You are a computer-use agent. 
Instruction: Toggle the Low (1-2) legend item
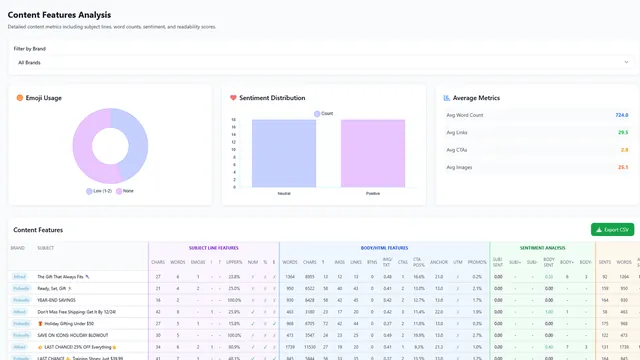pos(99,191)
